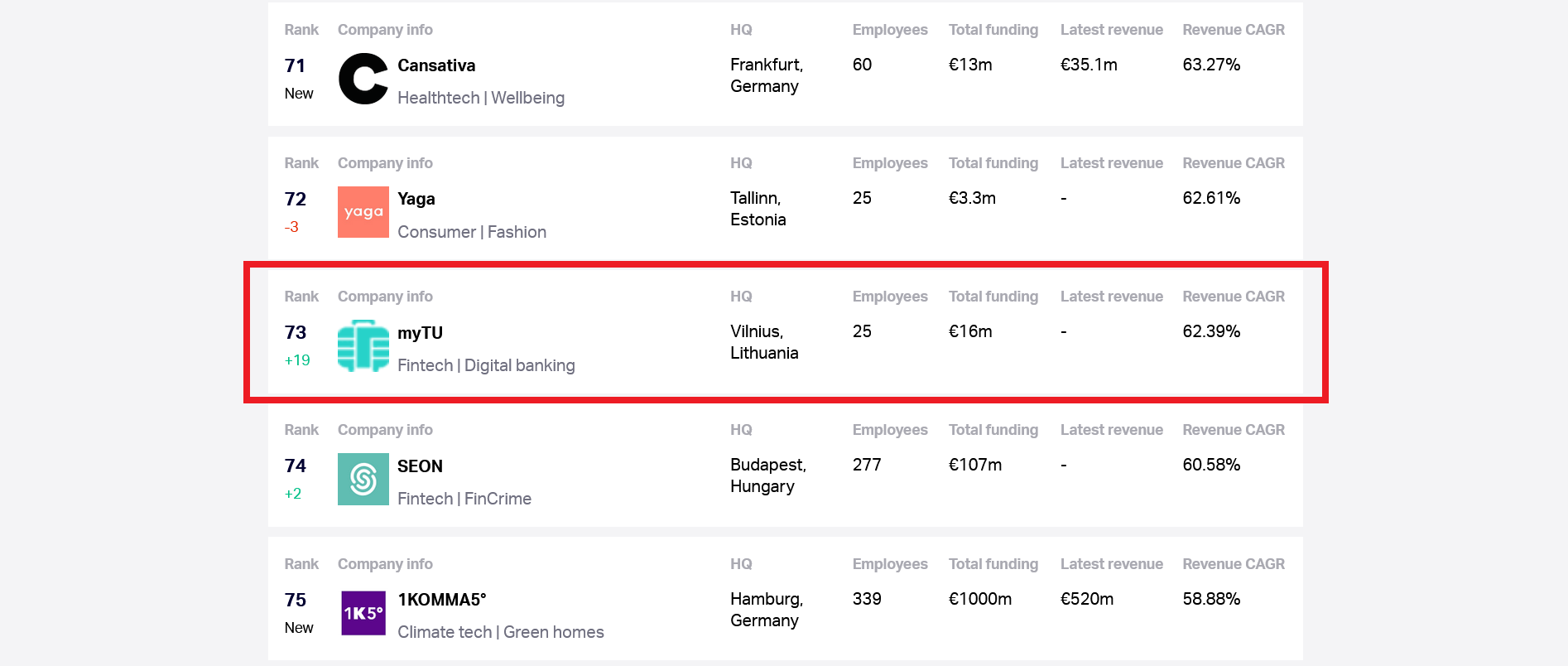
Task: Click Climate tech | Green homes text
Action: [500, 632]
